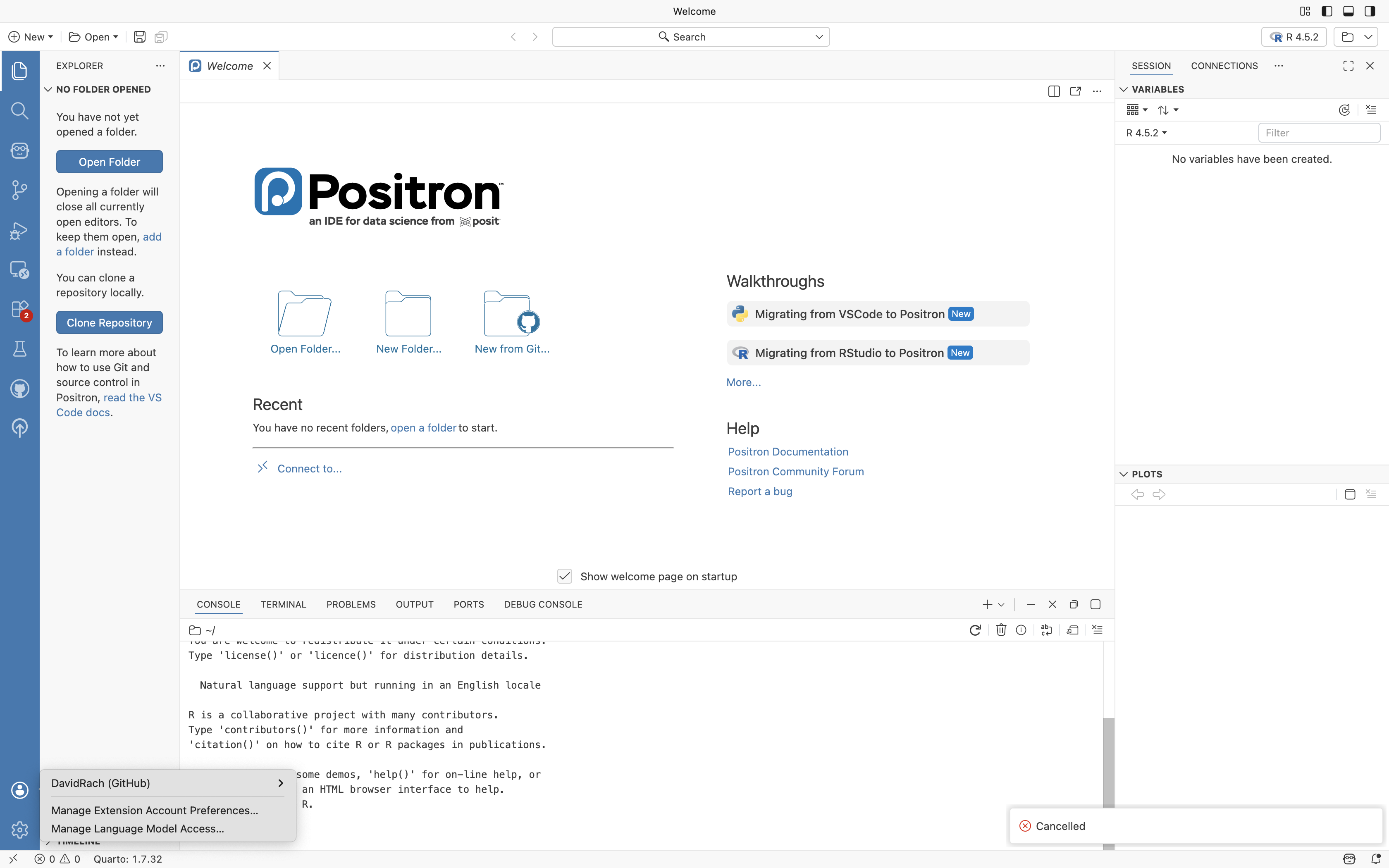The height and width of the screenshot is (868, 1389).
Task: Uncheck Show welcome page on startup
Action: [x=564, y=576]
